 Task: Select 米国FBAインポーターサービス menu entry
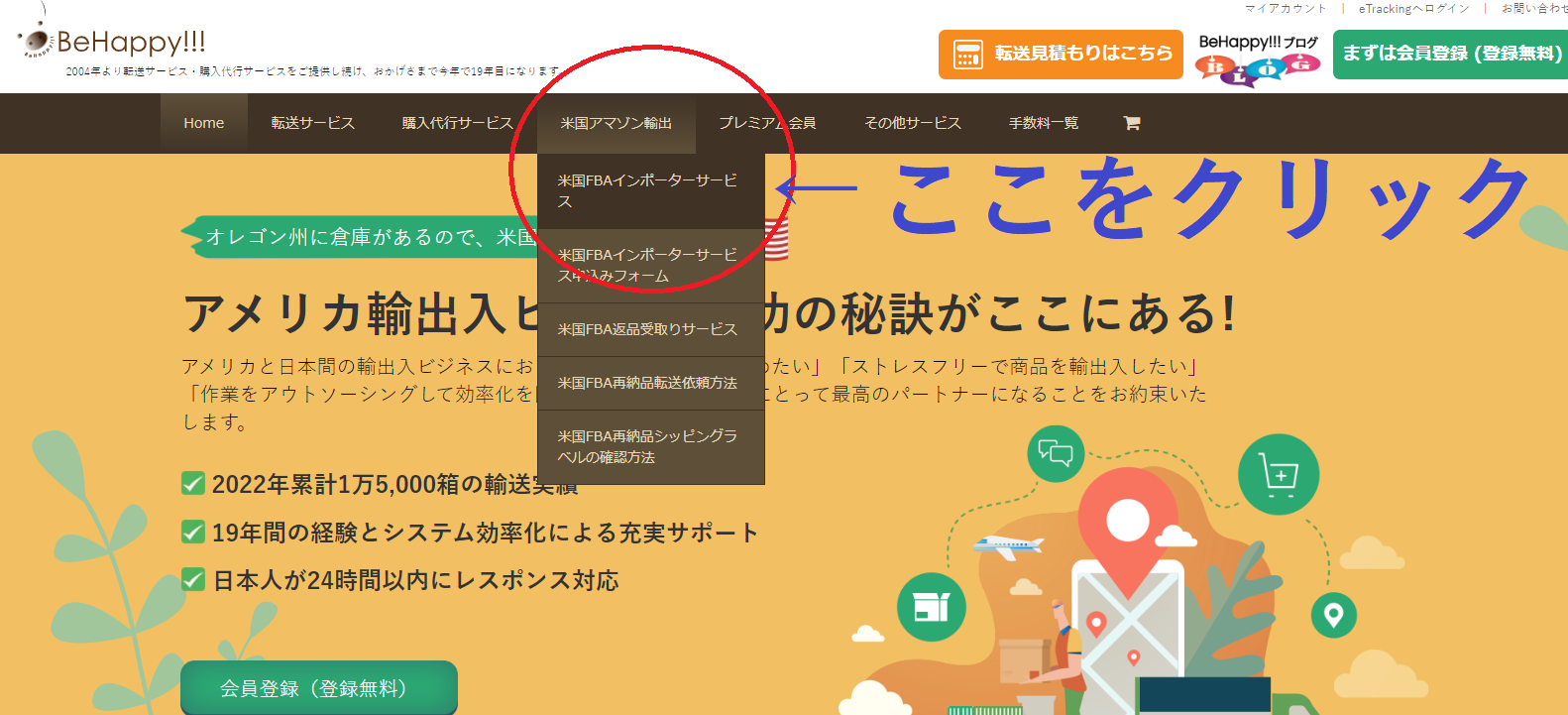(651, 191)
